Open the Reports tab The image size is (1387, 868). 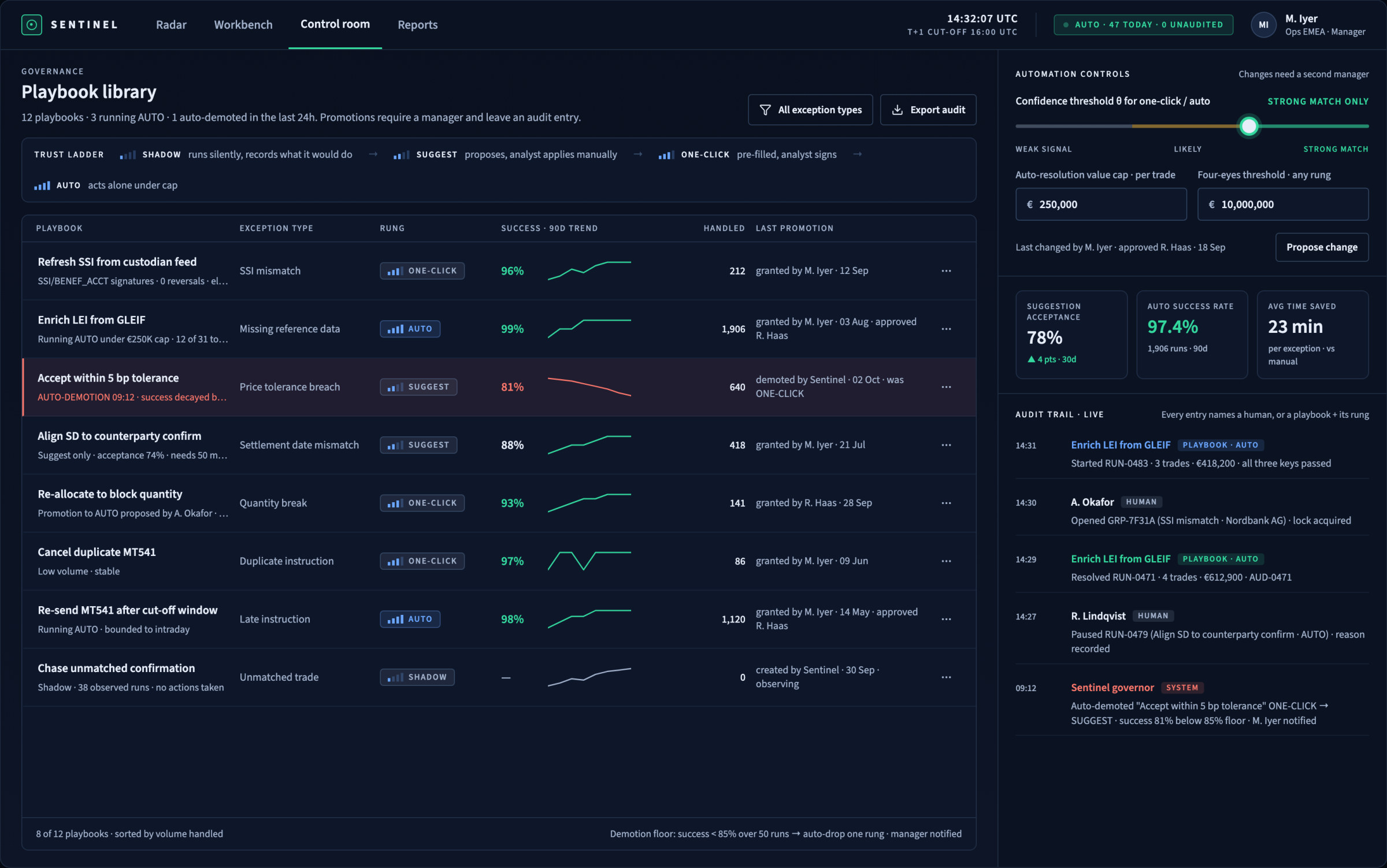[417, 25]
